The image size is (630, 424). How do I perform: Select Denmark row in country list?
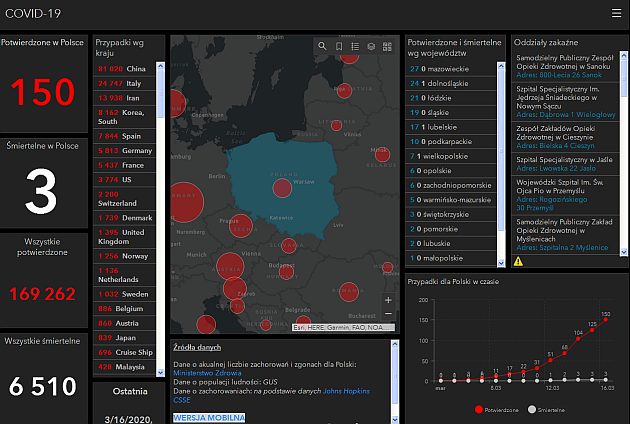coord(124,218)
